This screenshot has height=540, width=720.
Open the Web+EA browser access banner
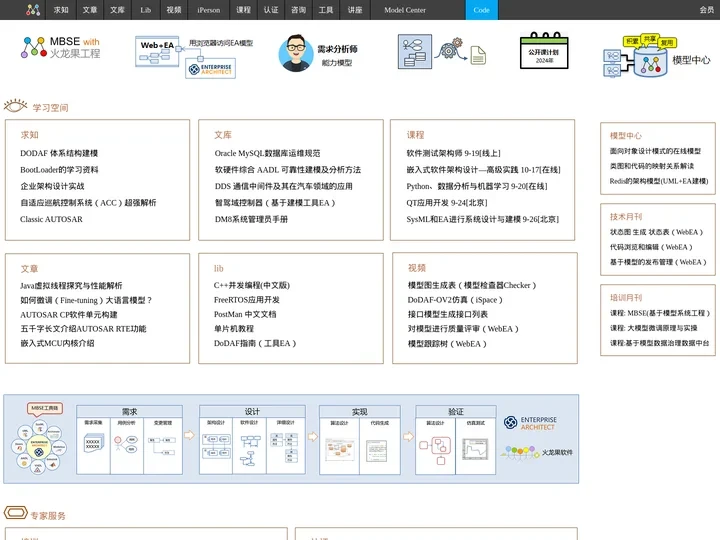click(x=194, y=57)
